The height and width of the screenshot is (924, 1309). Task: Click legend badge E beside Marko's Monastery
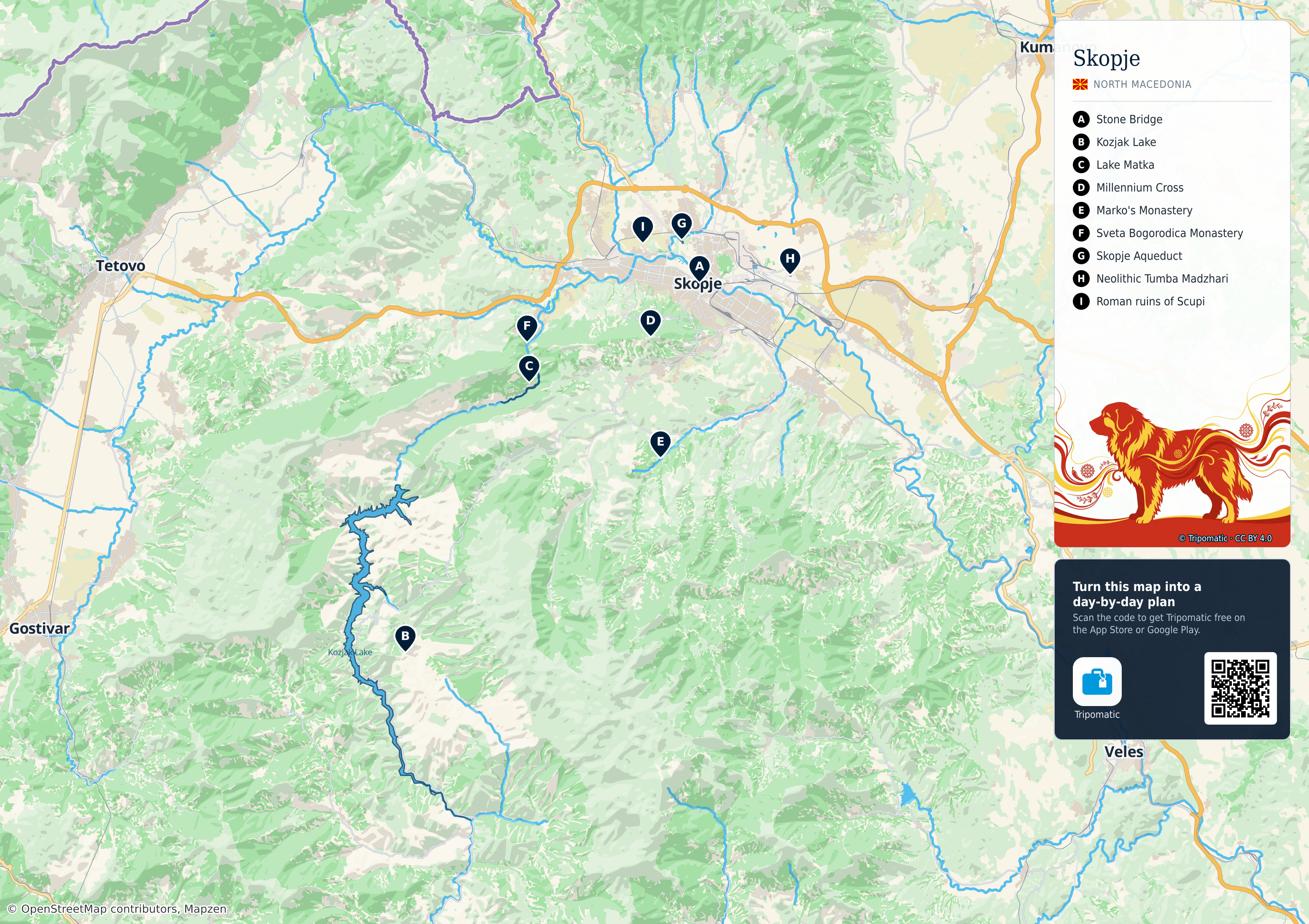(x=1081, y=210)
